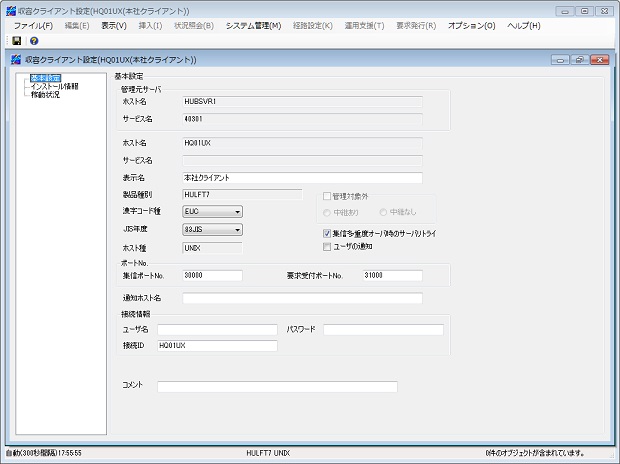Open the ヘルプ(H) menu
Viewport: 620px width, 464px height.
pyautogui.click(x=524, y=25)
